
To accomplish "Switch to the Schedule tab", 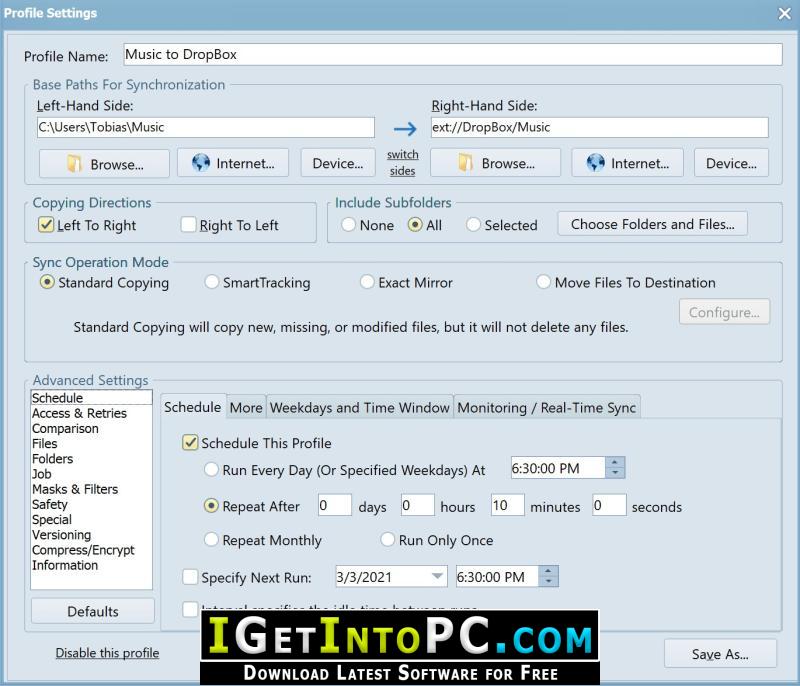I will click(x=193, y=407).
